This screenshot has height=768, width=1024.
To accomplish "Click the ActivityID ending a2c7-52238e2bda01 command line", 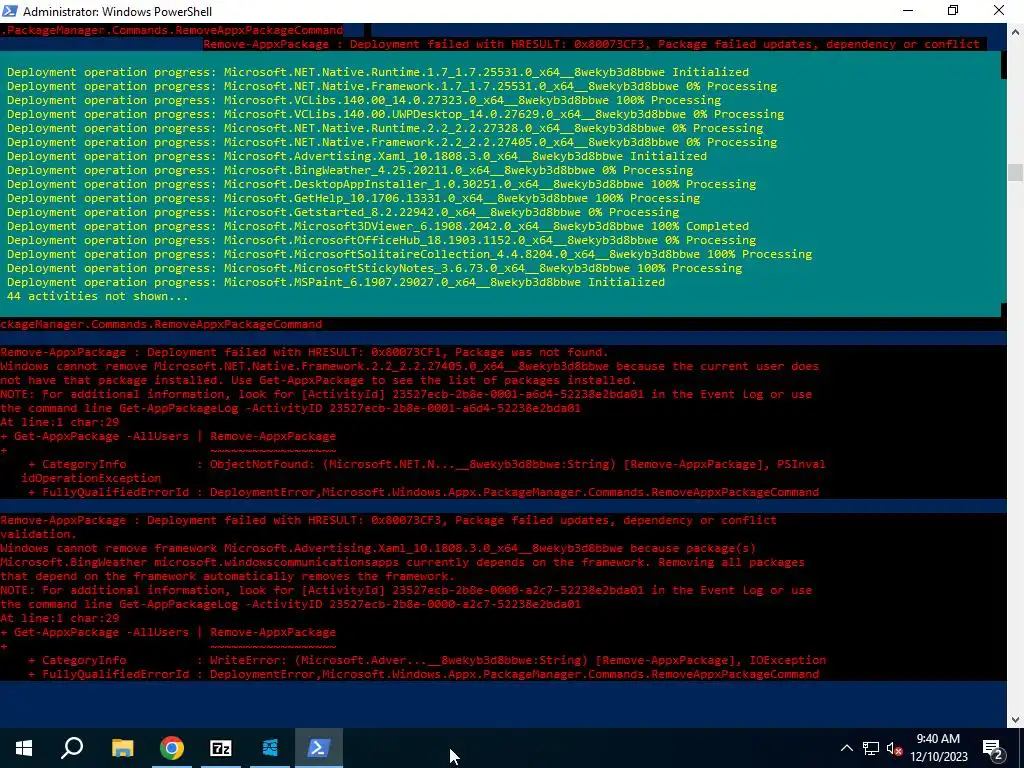I will coord(291,604).
